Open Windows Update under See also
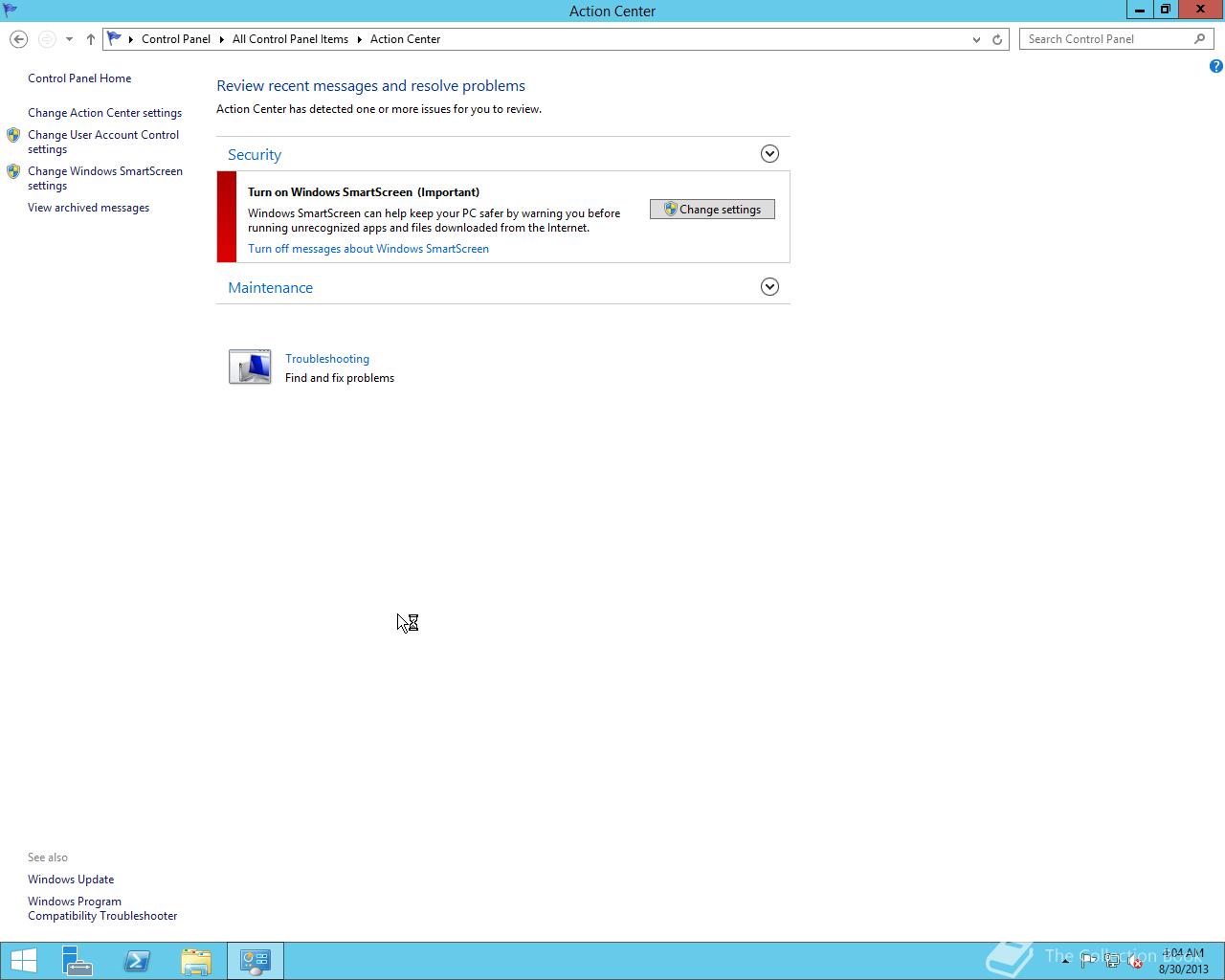Screen dimensions: 1225x980 (x=71, y=880)
